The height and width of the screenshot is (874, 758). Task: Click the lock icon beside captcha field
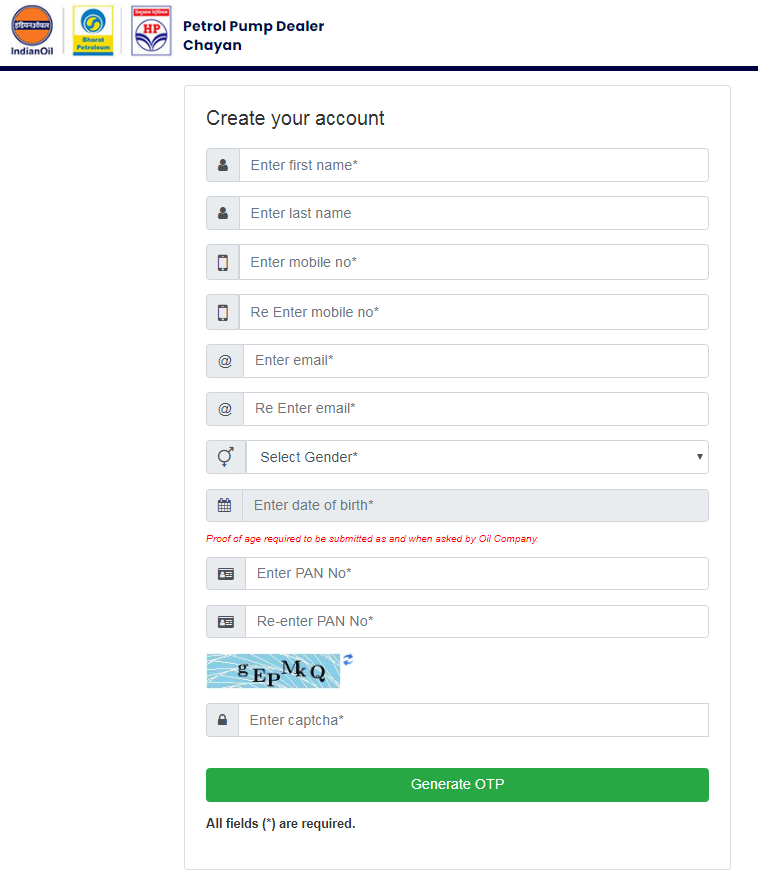click(x=222, y=720)
